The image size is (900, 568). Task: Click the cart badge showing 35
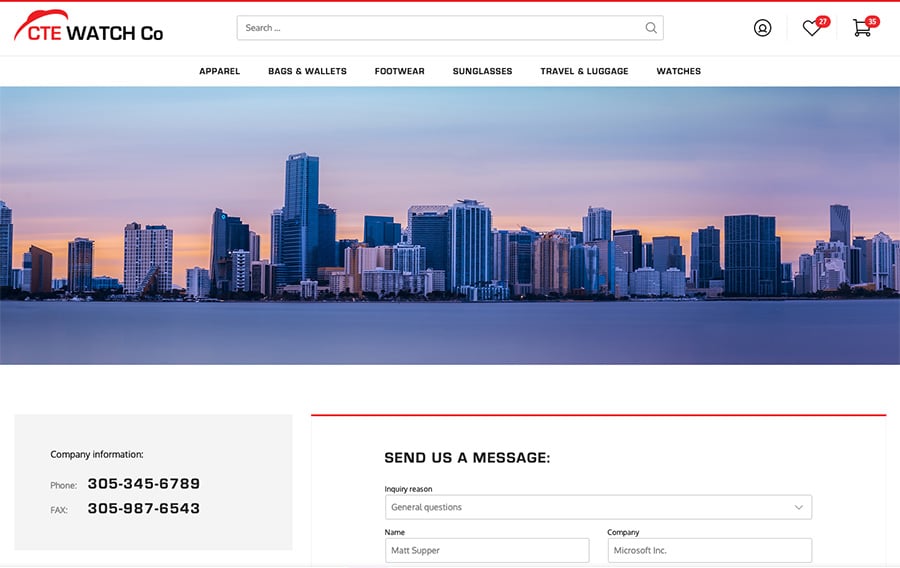872,21
